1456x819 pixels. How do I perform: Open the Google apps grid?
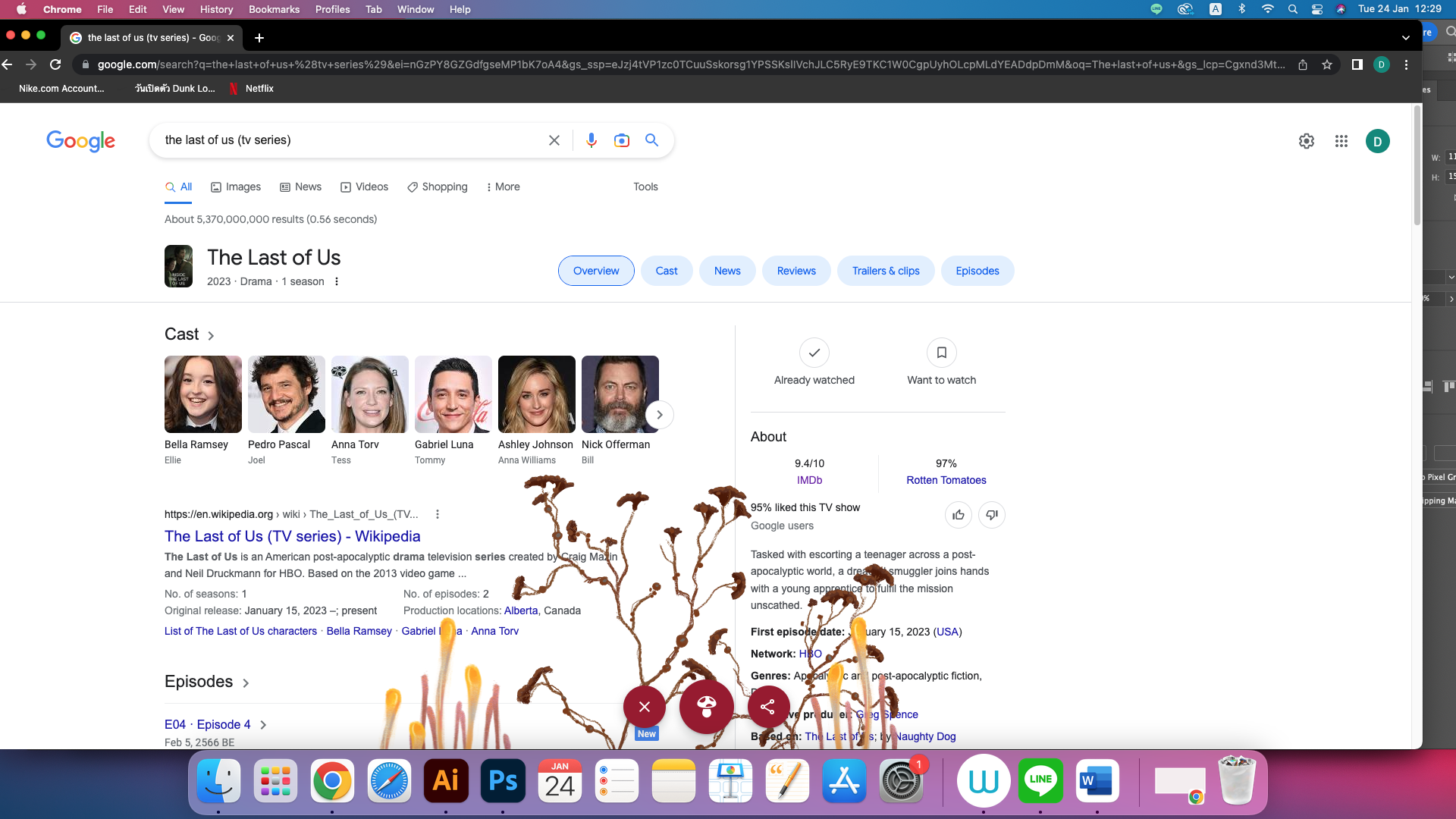click(1341, 141)
